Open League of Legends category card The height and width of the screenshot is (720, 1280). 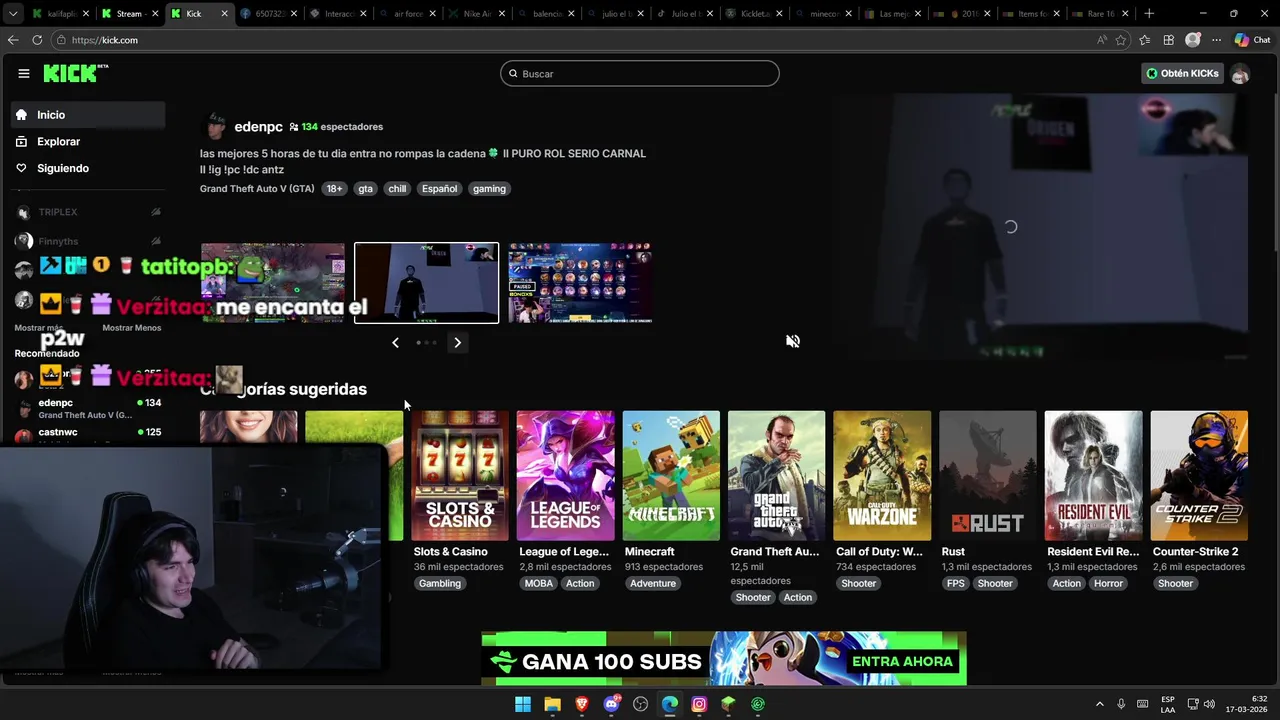pyautogui.click(x=565, y=476)
